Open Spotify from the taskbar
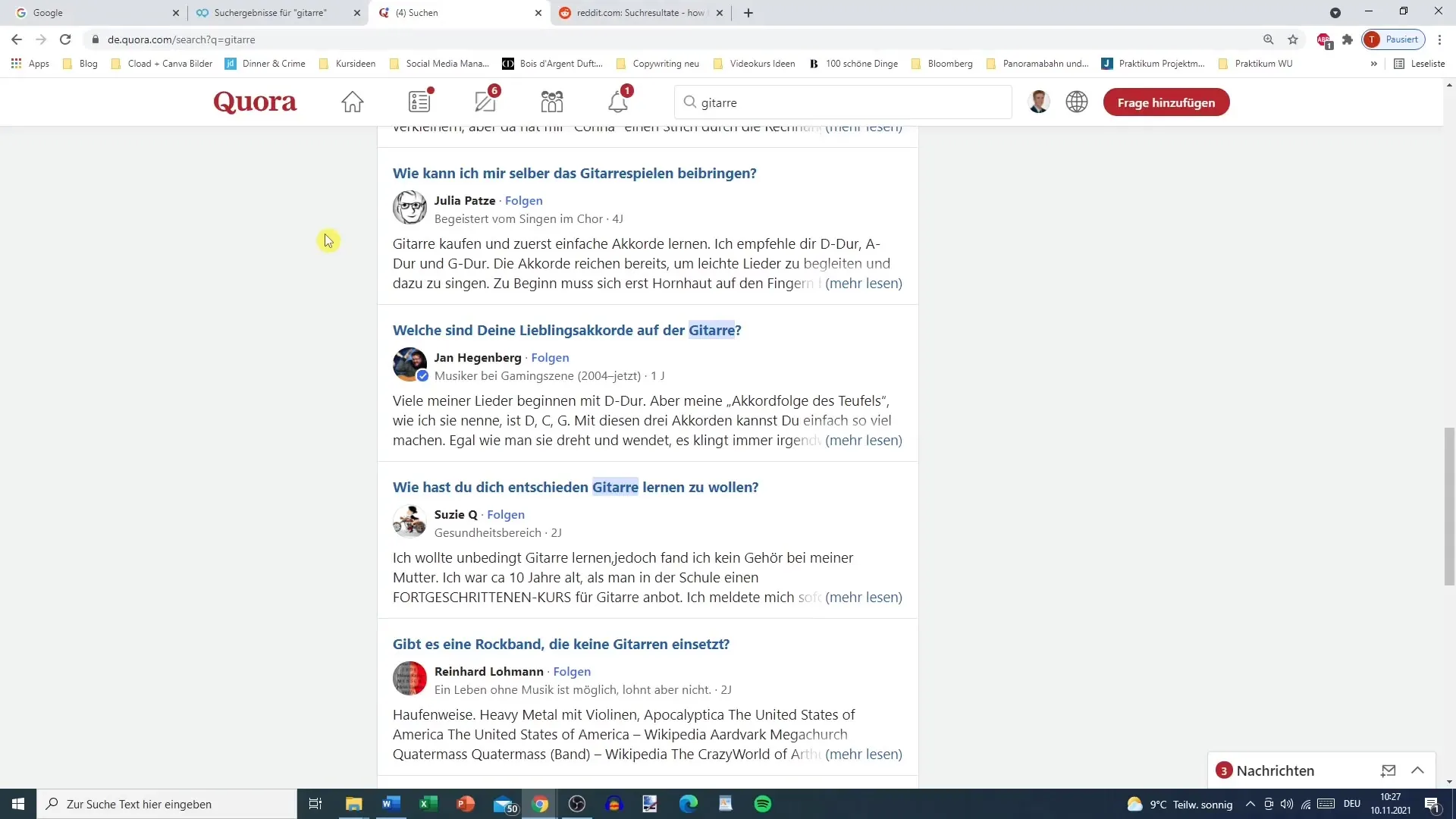 (763, 804)
